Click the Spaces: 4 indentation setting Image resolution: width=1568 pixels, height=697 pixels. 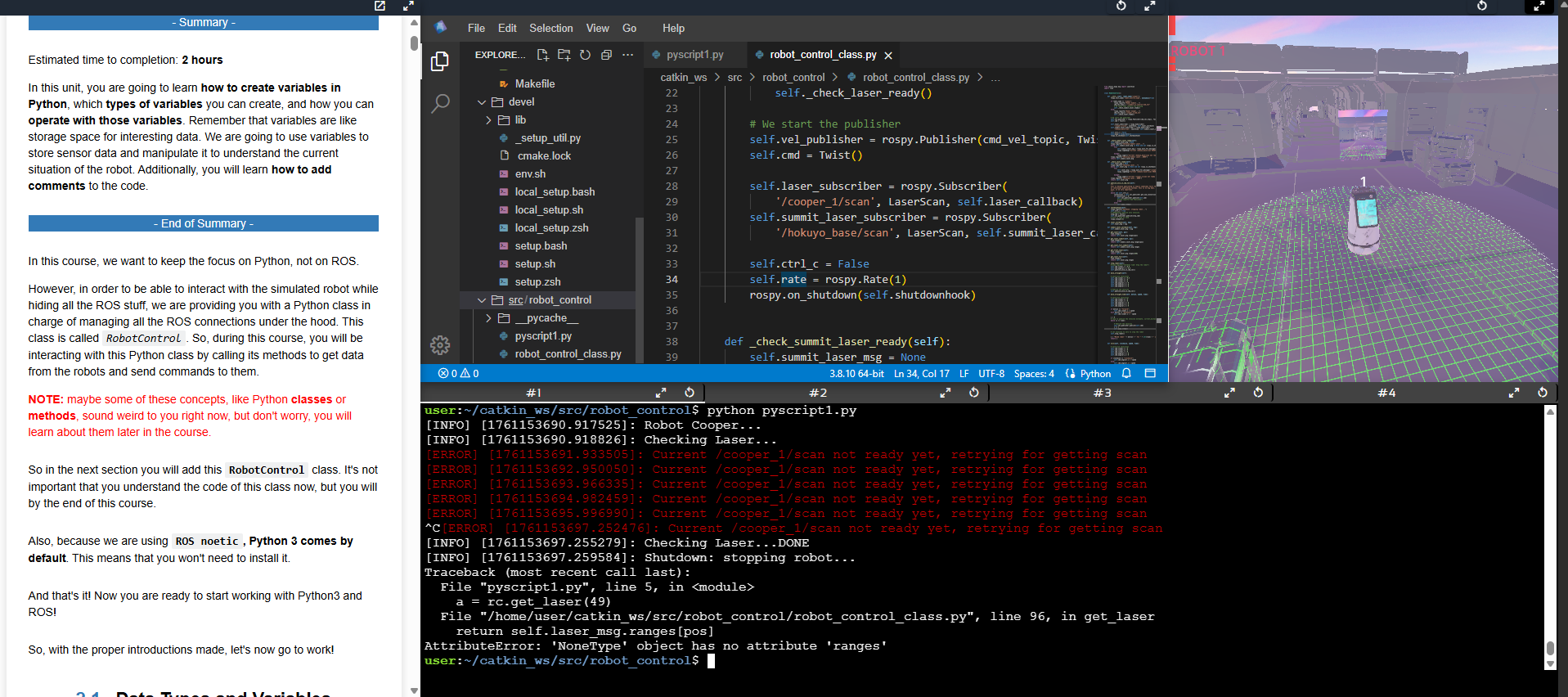(1034, 374)
